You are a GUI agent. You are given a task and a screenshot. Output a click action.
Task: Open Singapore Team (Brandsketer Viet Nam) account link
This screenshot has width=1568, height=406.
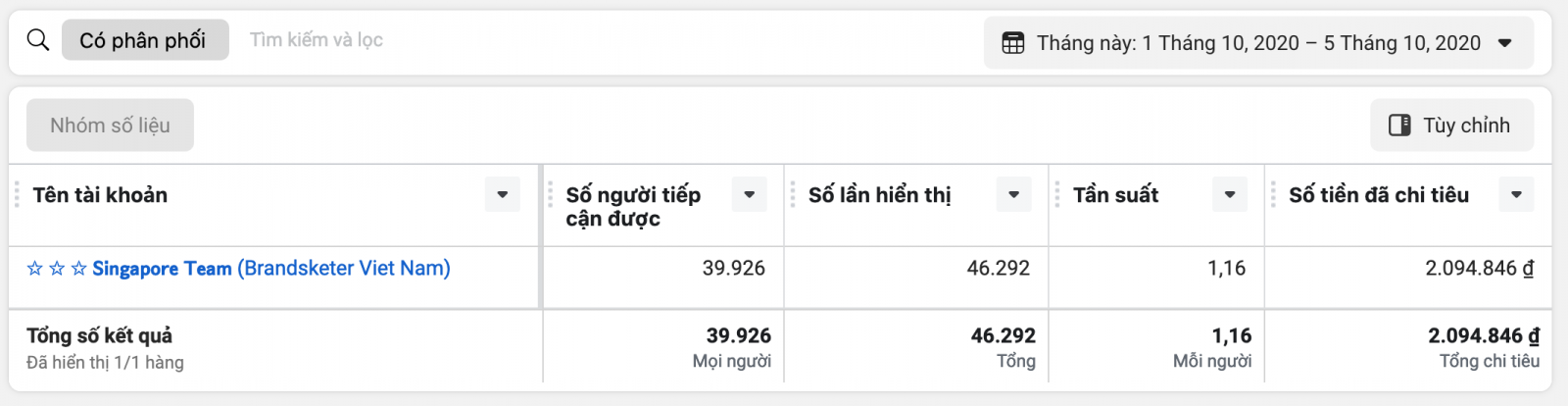[x=270, y=269]
